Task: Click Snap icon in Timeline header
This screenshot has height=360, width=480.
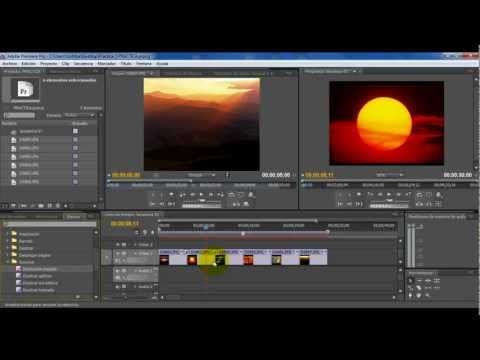Action: [x=137, y=232]
